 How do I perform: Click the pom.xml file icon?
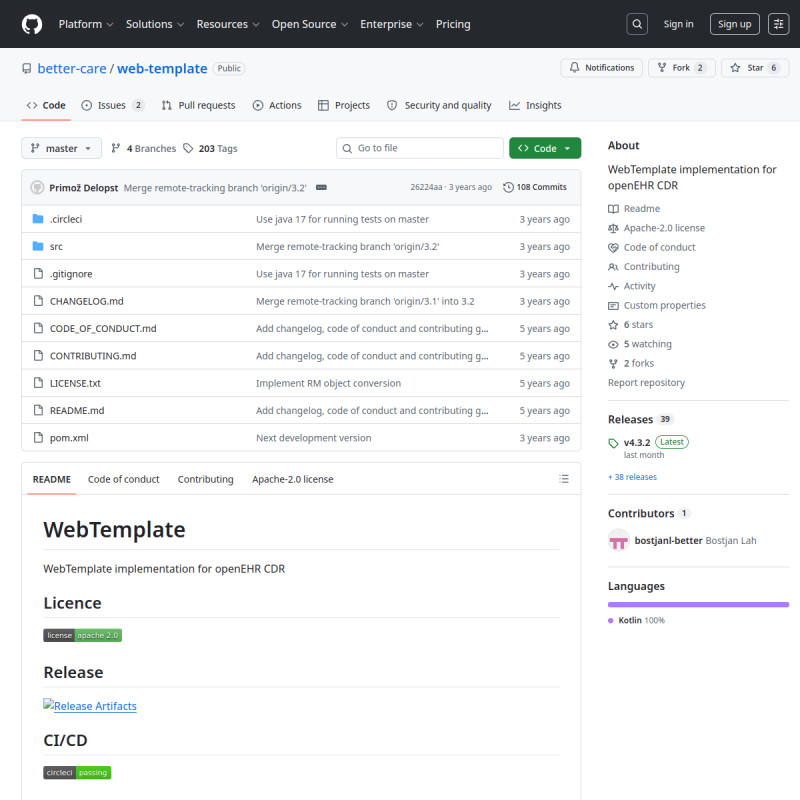tap(38, 438)
